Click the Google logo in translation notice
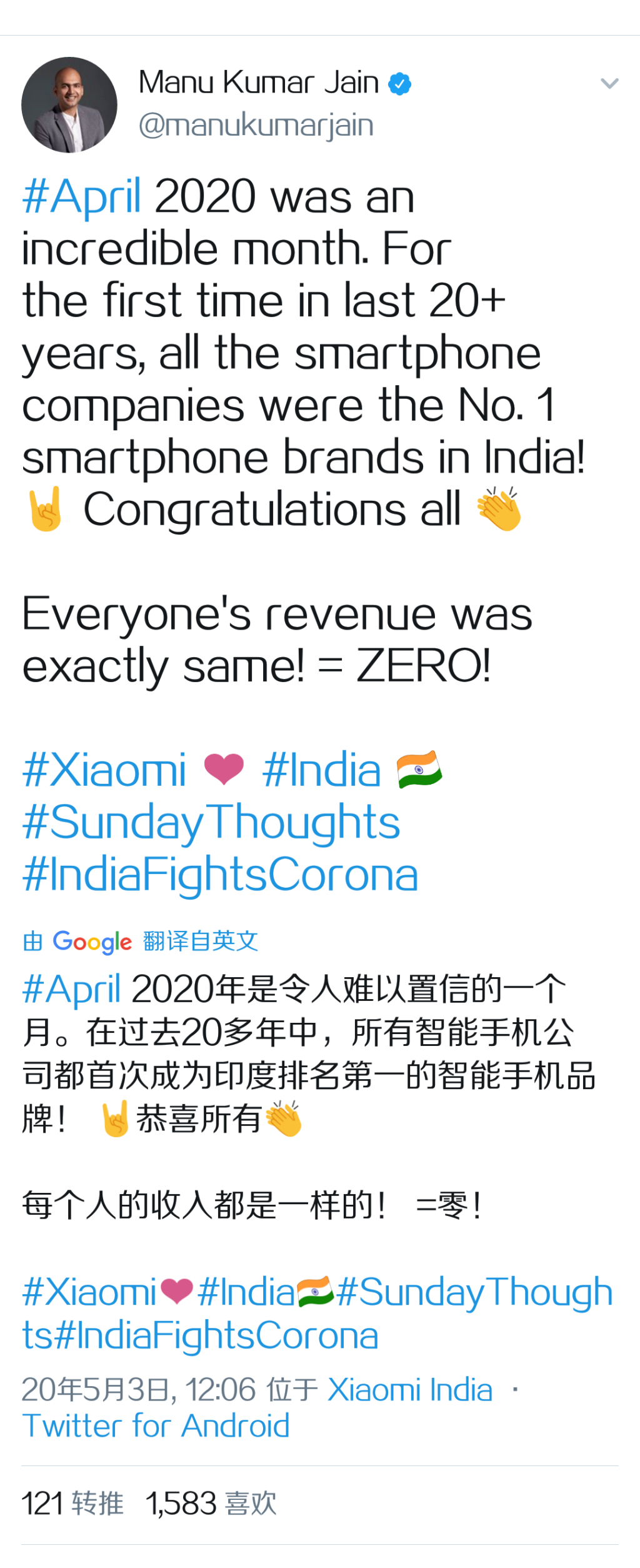The width and height of the screenshot is (640, 1568). [92, 942]
